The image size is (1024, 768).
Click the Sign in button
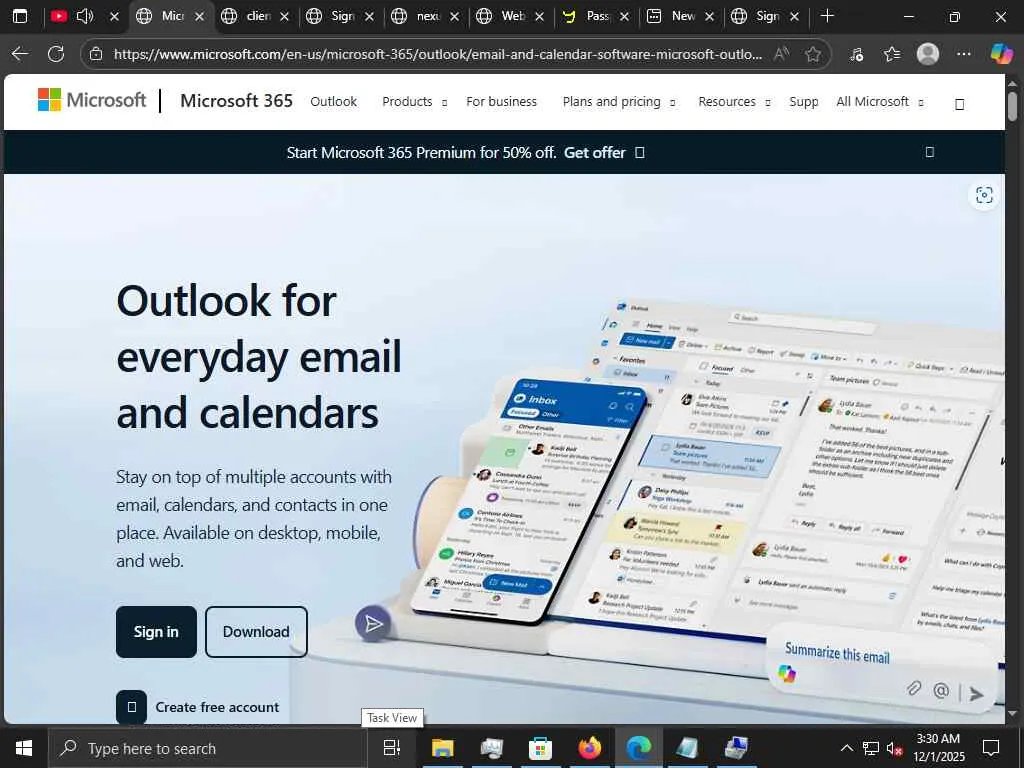tap(156, 632)
